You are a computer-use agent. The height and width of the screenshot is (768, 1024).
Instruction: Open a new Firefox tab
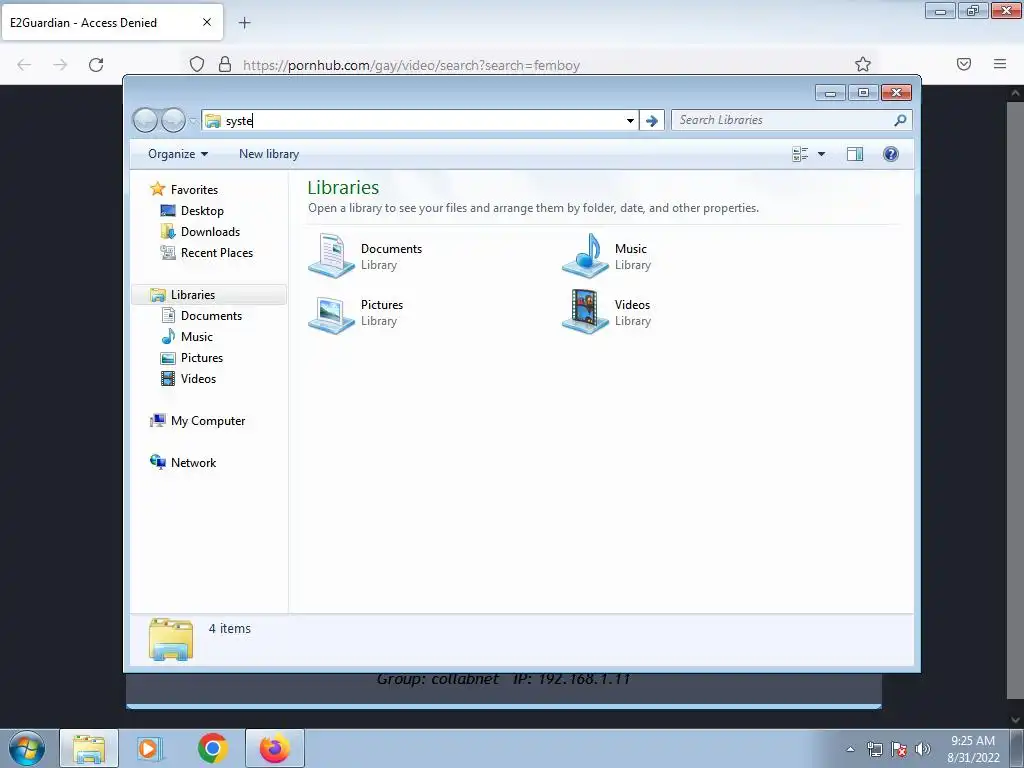click(244, 23)
